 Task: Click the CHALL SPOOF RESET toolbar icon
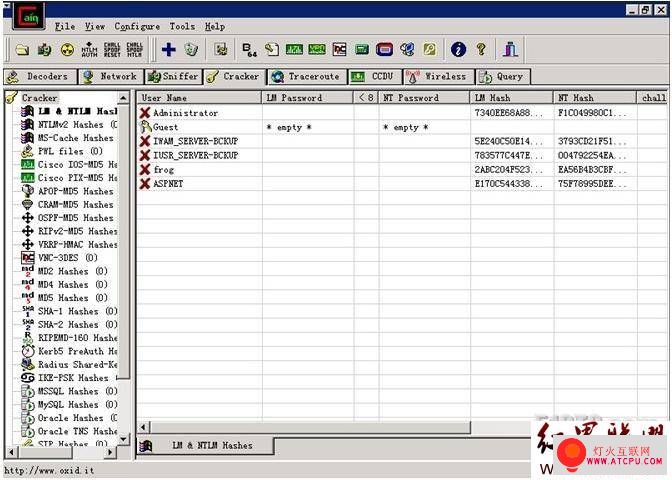112,50
